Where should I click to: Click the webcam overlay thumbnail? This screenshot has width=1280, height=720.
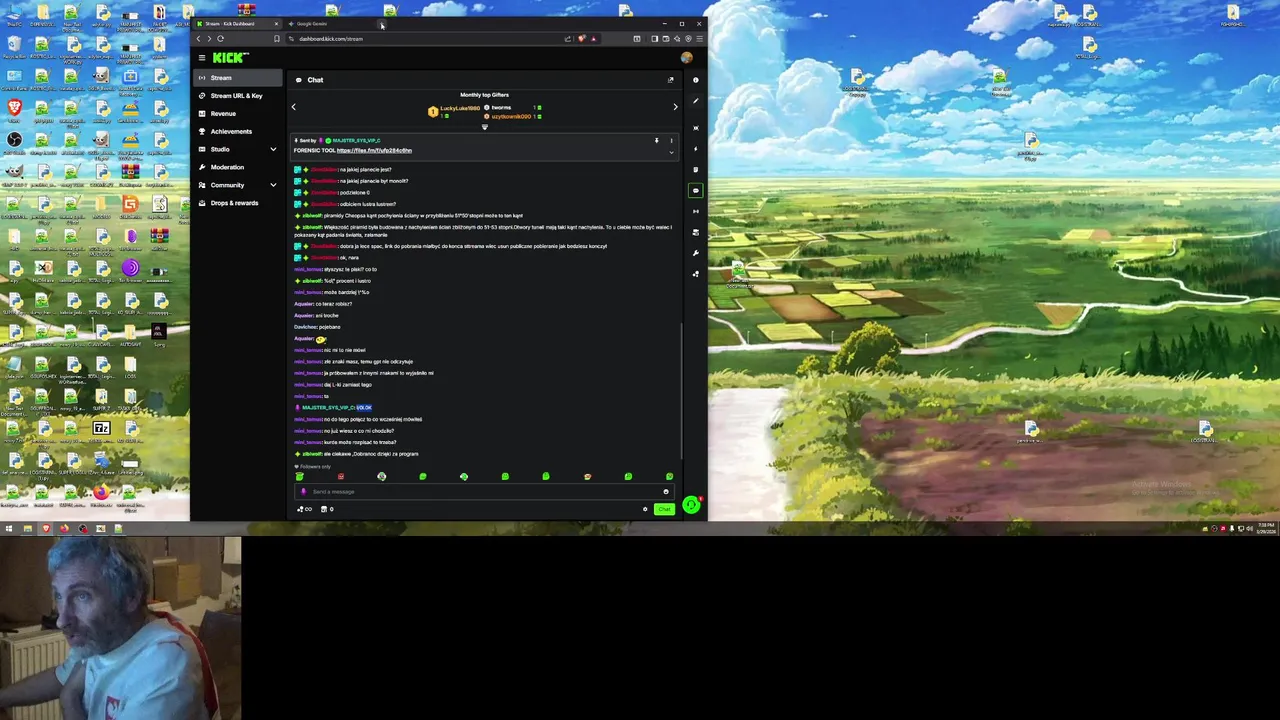(120, 628)
